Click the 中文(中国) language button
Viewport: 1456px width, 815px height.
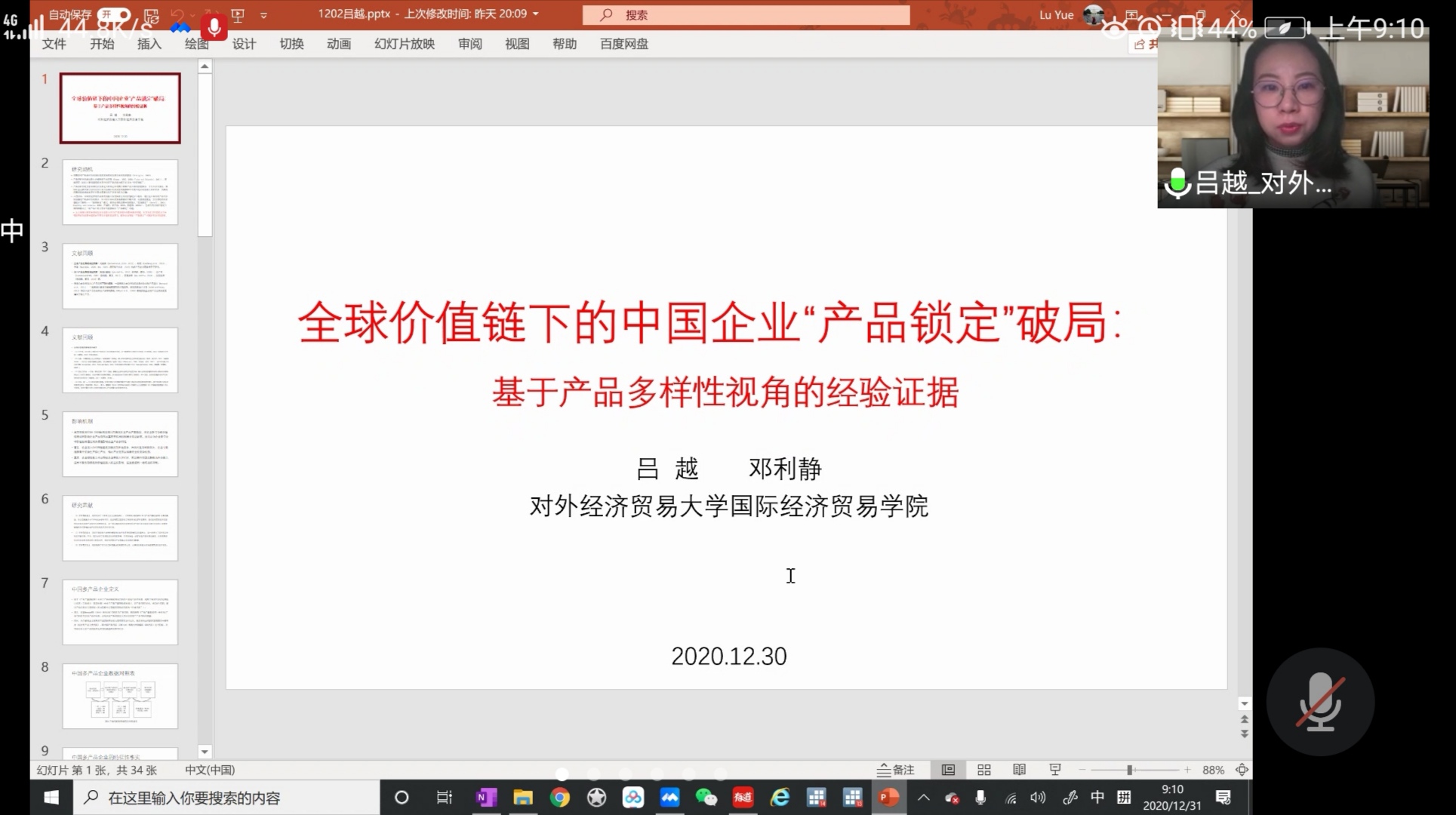coord(210,770)
